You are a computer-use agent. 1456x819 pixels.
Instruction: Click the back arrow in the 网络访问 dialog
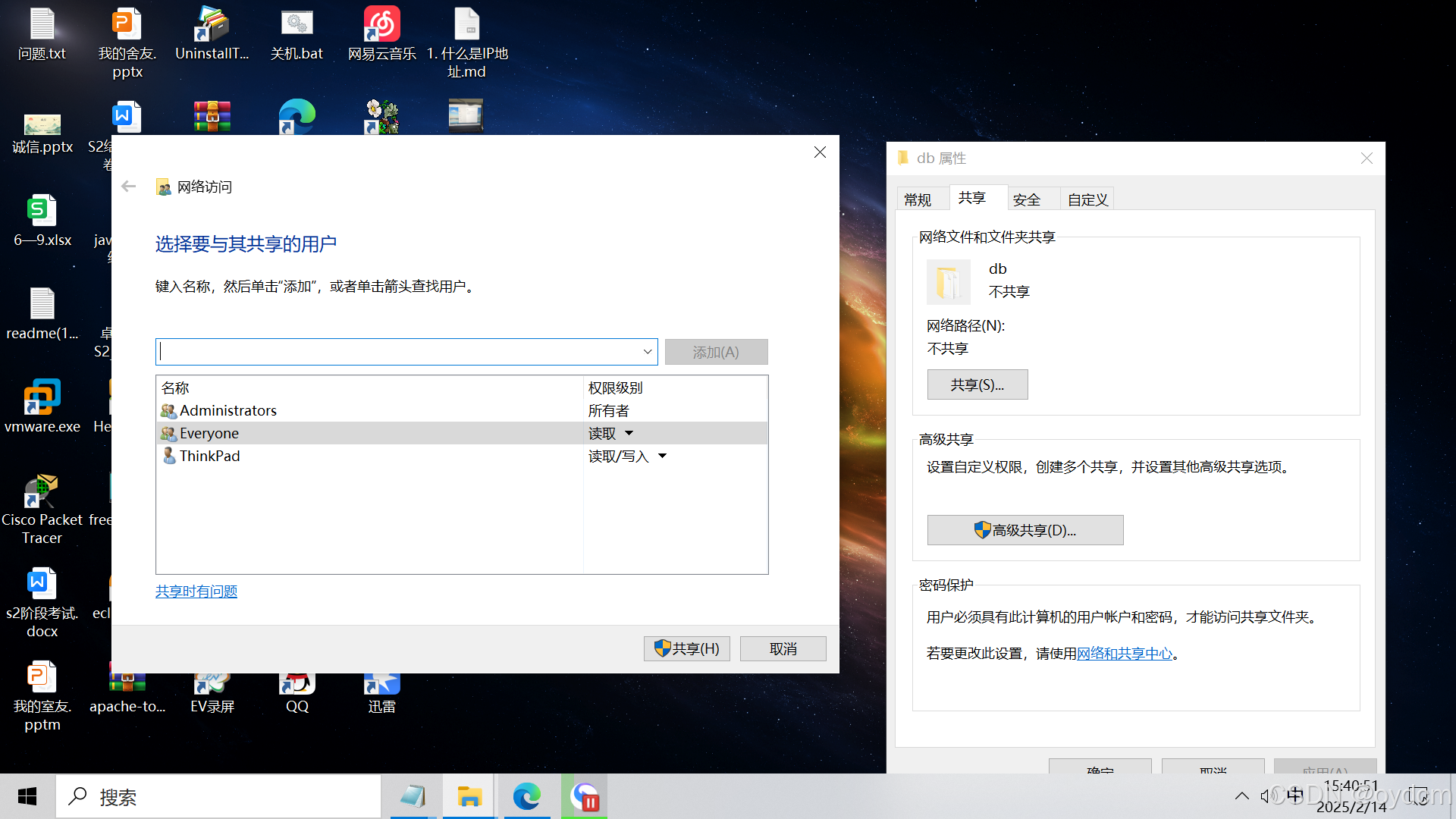(x=129, y=187)
